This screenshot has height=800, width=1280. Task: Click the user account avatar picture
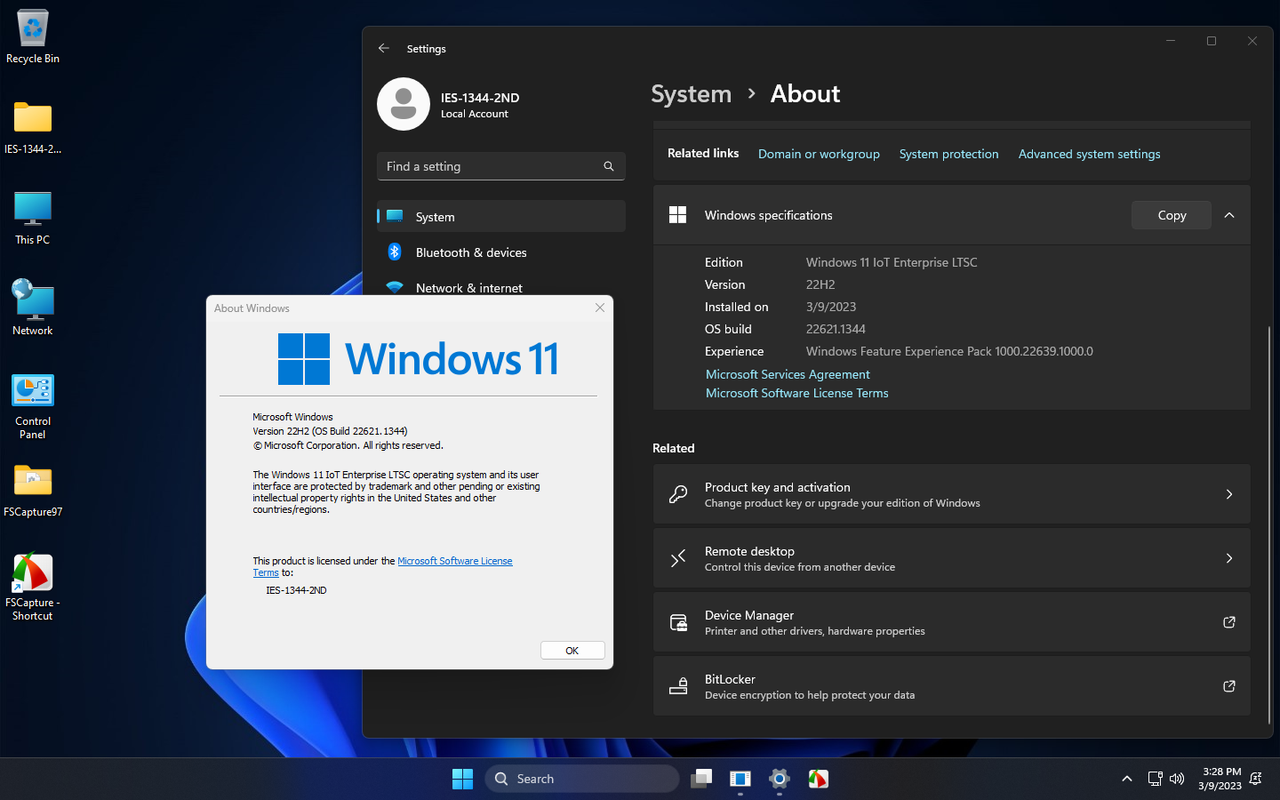tap(403, 104)
